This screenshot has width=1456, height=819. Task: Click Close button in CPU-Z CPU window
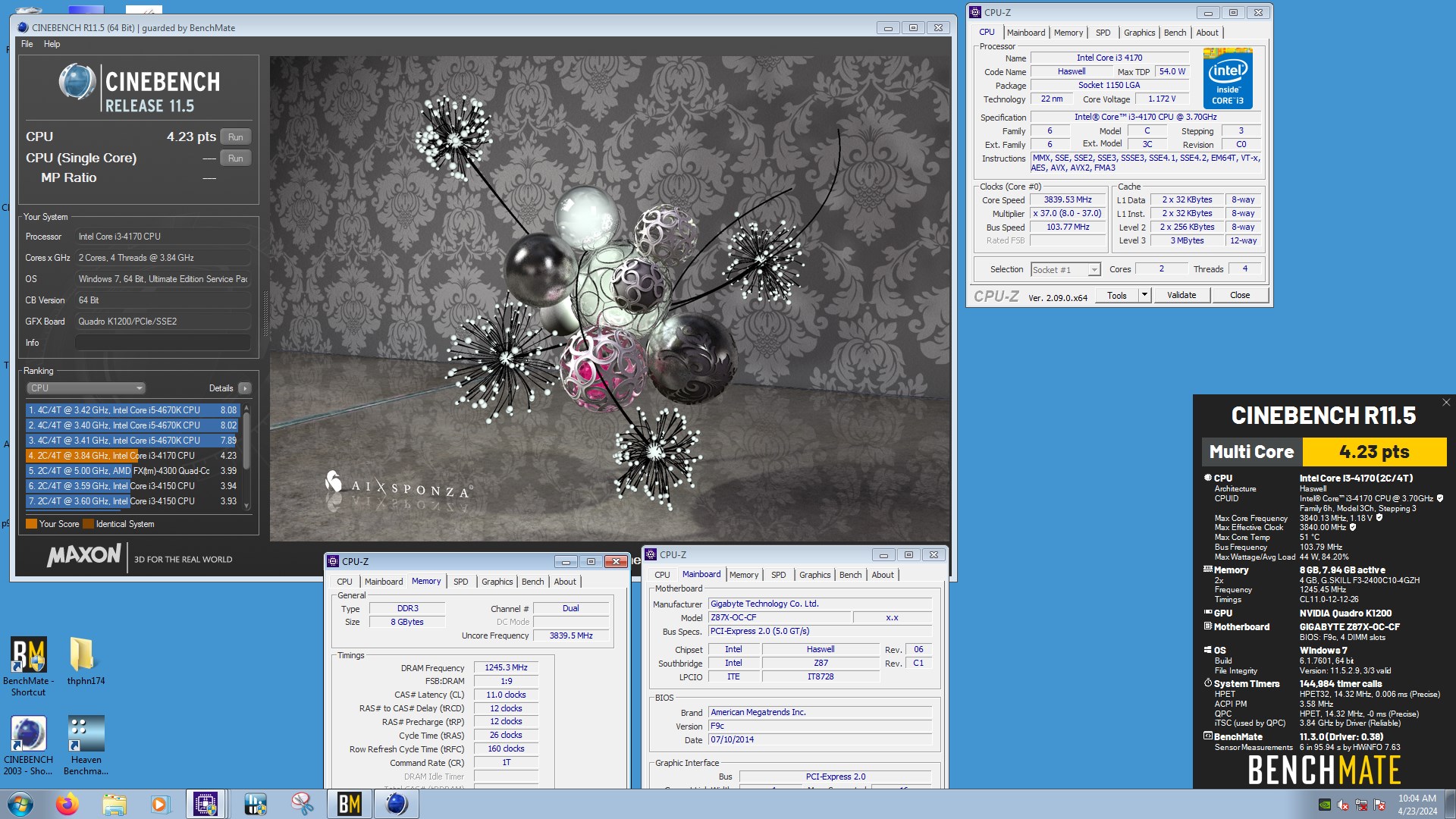[1240, 295]
